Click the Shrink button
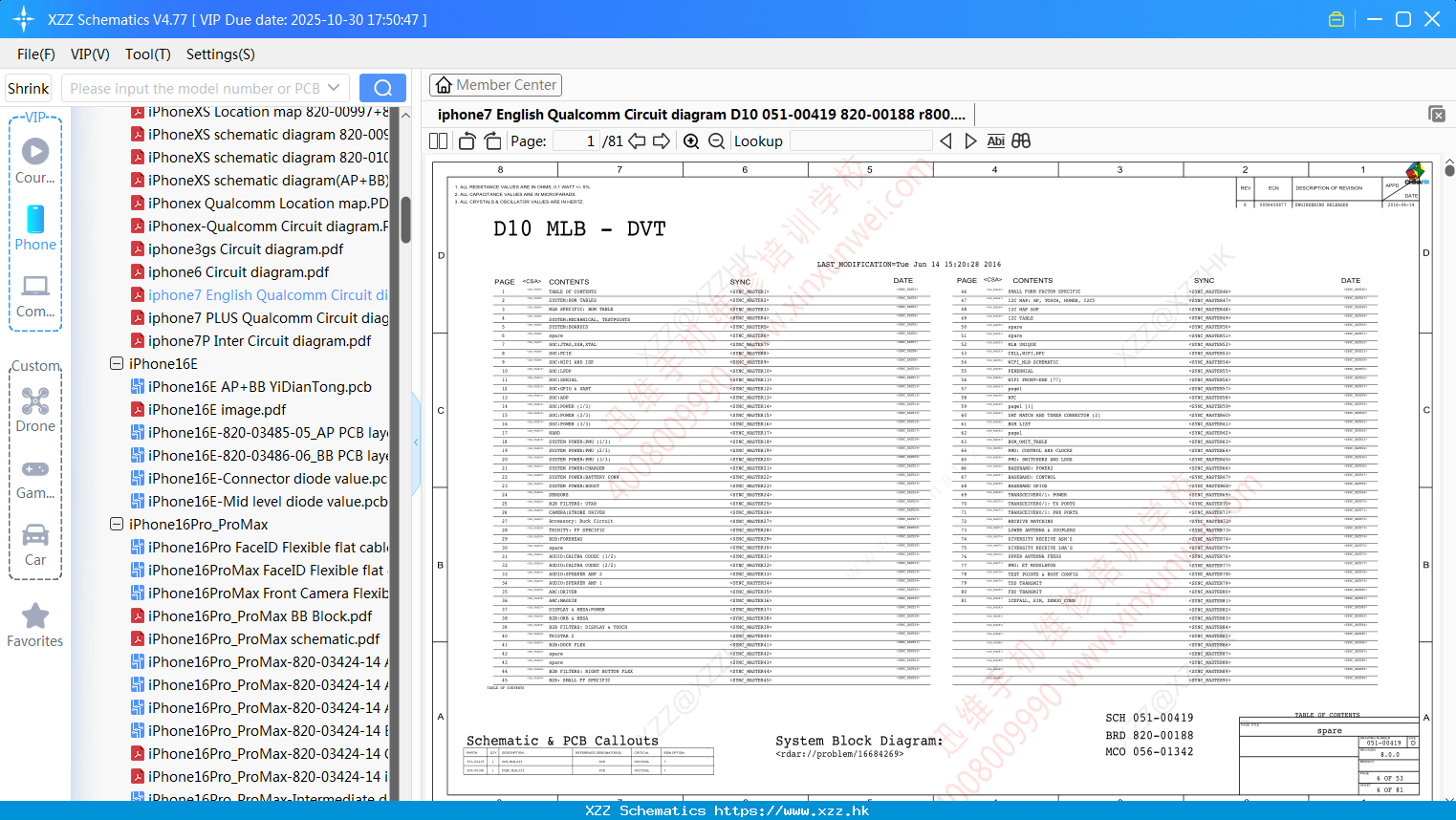 [28, 88]
